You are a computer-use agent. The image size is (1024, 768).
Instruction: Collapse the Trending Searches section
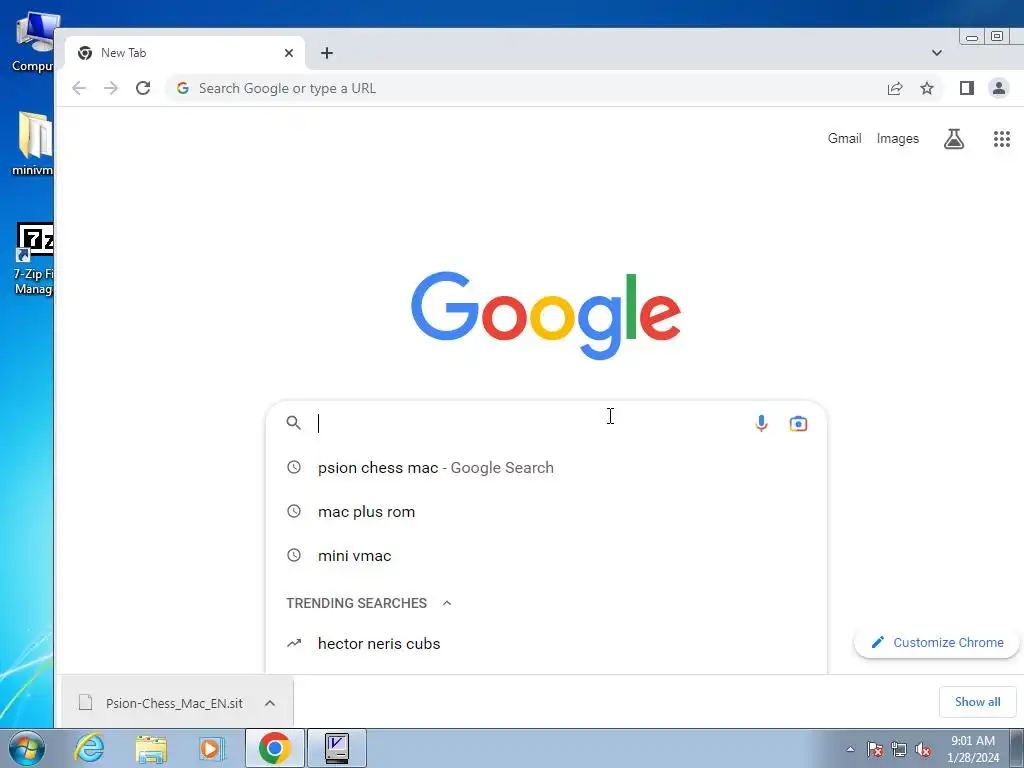coord(447,603)
